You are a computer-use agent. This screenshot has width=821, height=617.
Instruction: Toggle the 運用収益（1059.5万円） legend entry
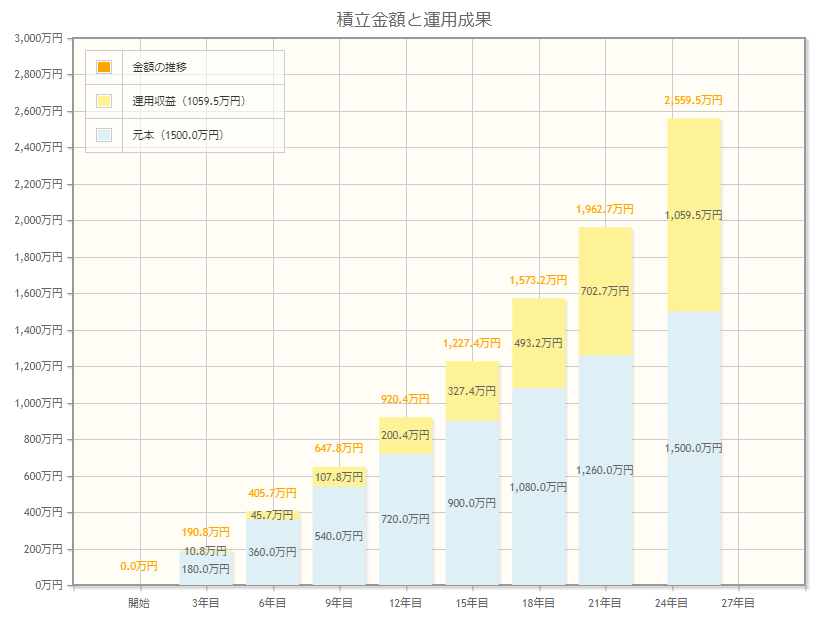tap(189, 101)
